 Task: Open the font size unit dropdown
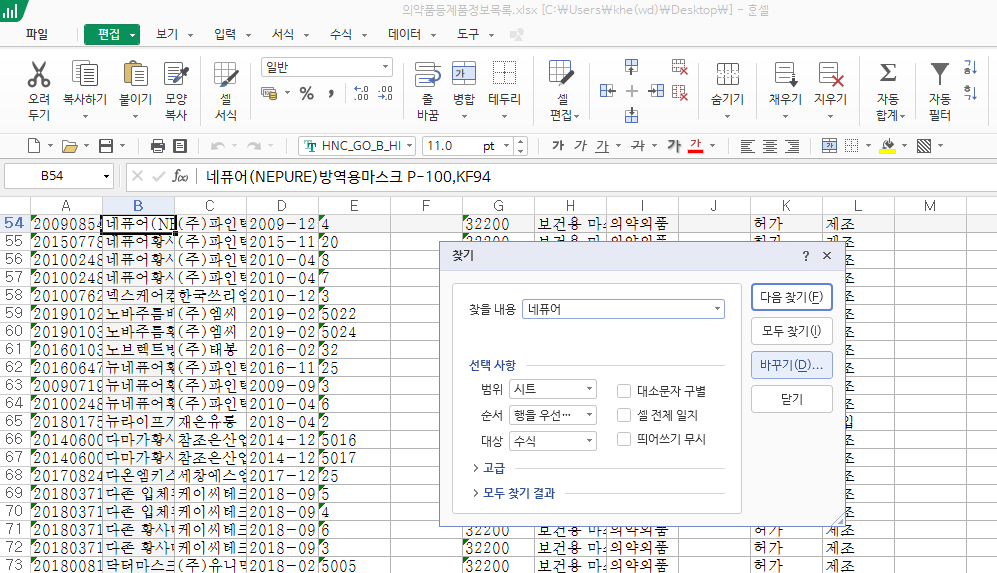click(x=506, y=146)
